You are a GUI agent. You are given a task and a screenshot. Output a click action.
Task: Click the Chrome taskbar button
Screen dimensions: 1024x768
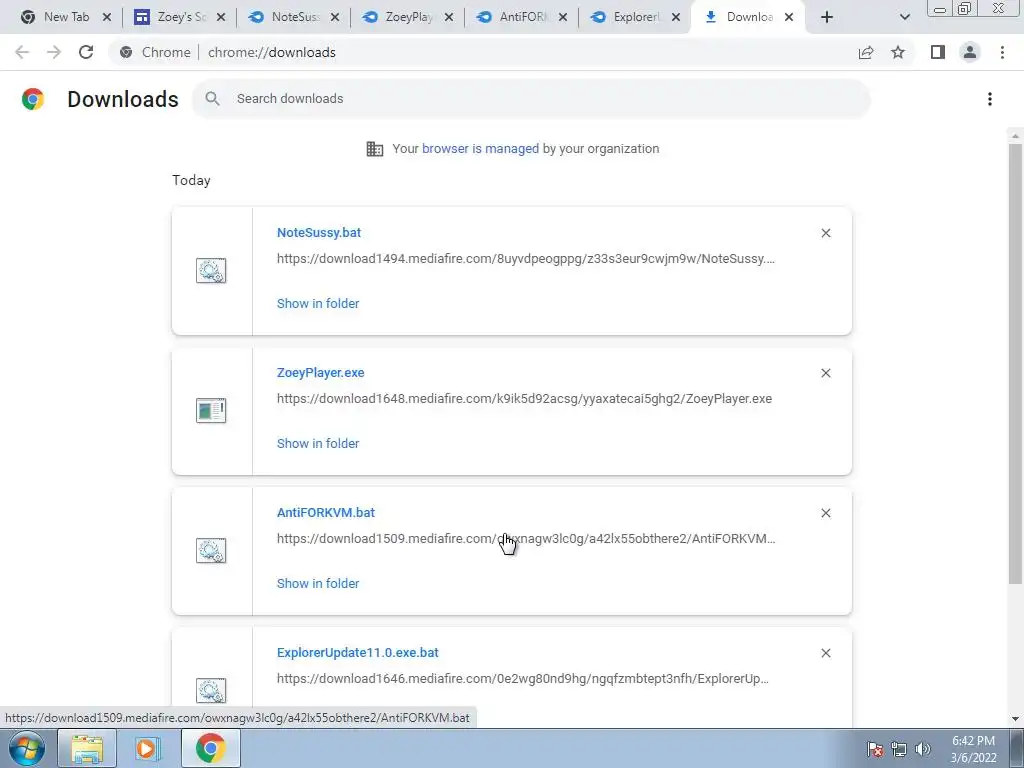click(x=210, y=748)
